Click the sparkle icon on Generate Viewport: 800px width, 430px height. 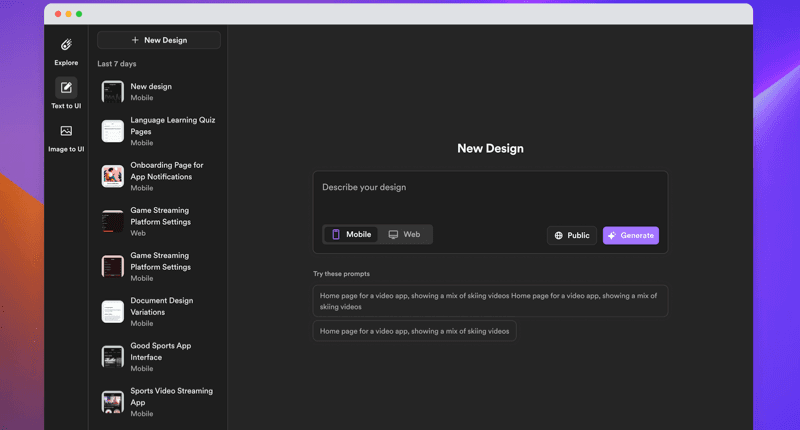[x=612, y=236]
